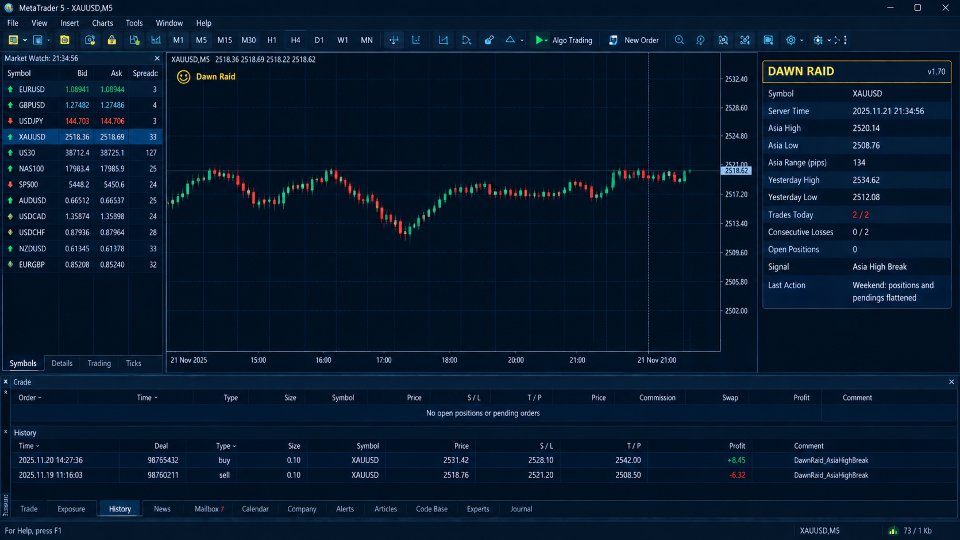The image size is (960, 540).
Task: Select history deal 98765432 row
Action: pos(482,460)
